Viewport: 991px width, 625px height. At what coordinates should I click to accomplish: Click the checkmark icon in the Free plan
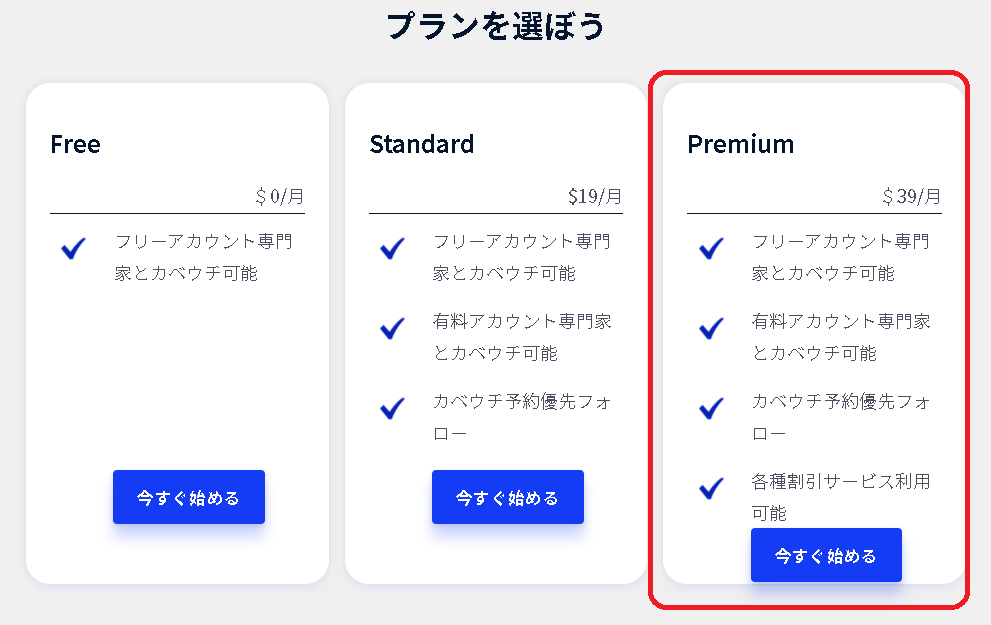point(74,248)
